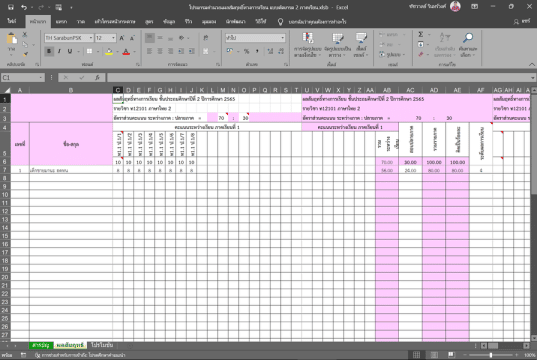Toggle Top Align for cell
Viewport: 537px width, 360px height.
(x=149, y=38)
